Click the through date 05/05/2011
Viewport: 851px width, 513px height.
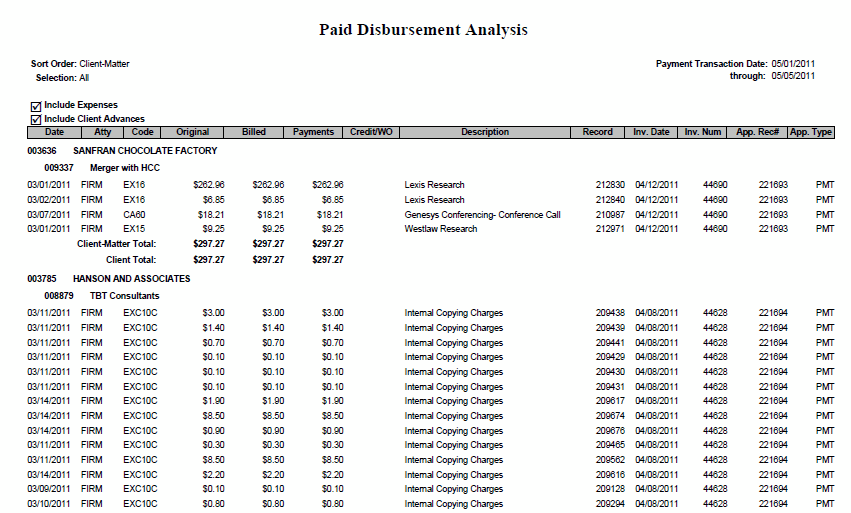(x=793, y=76)
